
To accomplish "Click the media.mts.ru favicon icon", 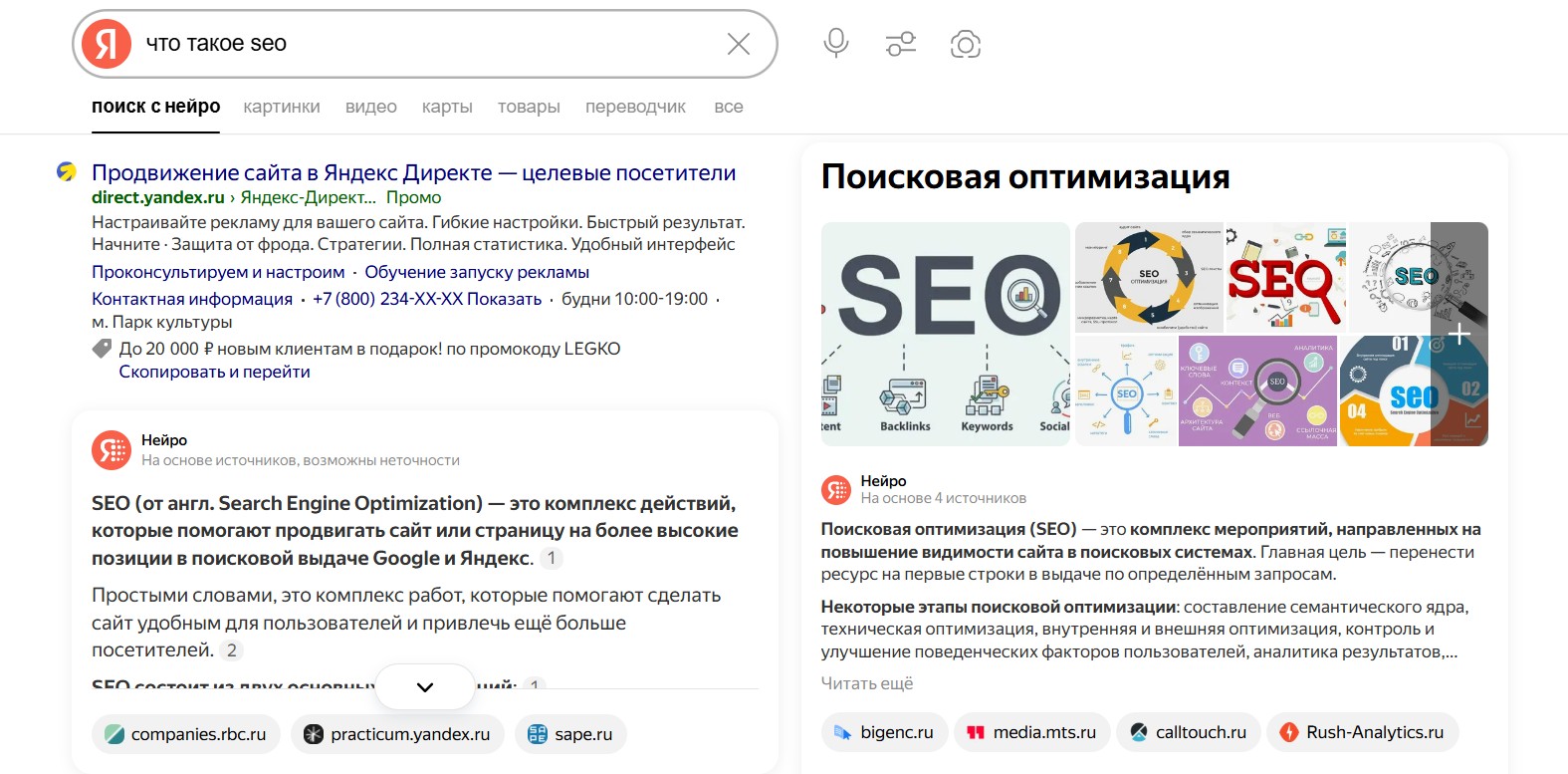I will (x=976, y=732).
